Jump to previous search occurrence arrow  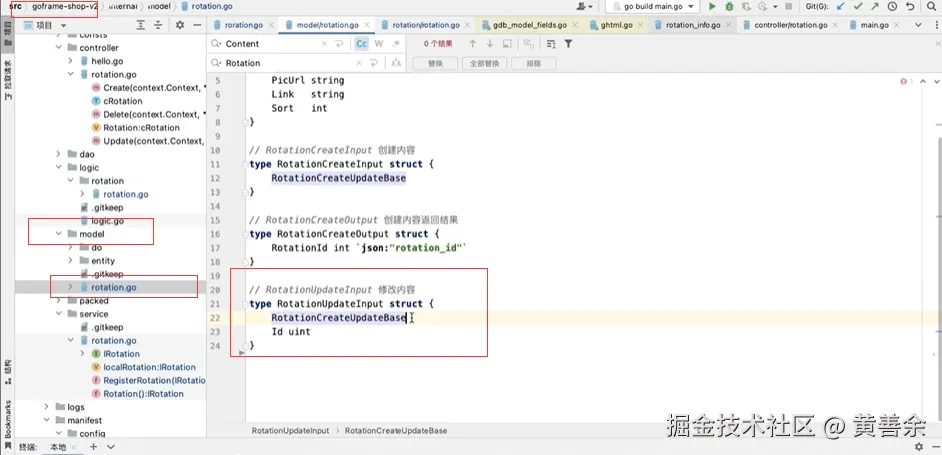pos(472,44)
